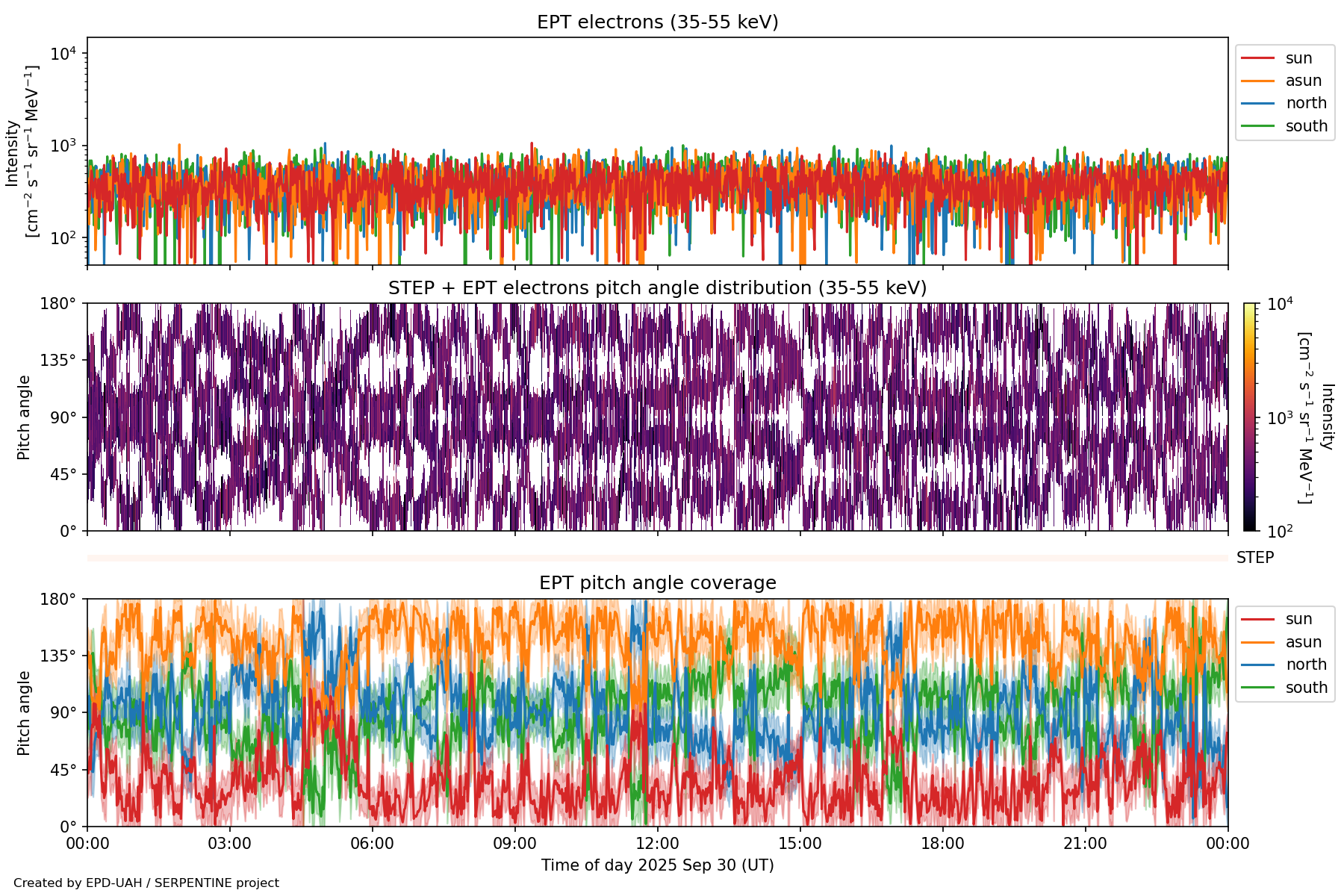This screenshot has height=896, width=1344.
Task: Click the 'EPT pitch angle coverage' title
Action: pyautogui.click(x=657, y=583)
